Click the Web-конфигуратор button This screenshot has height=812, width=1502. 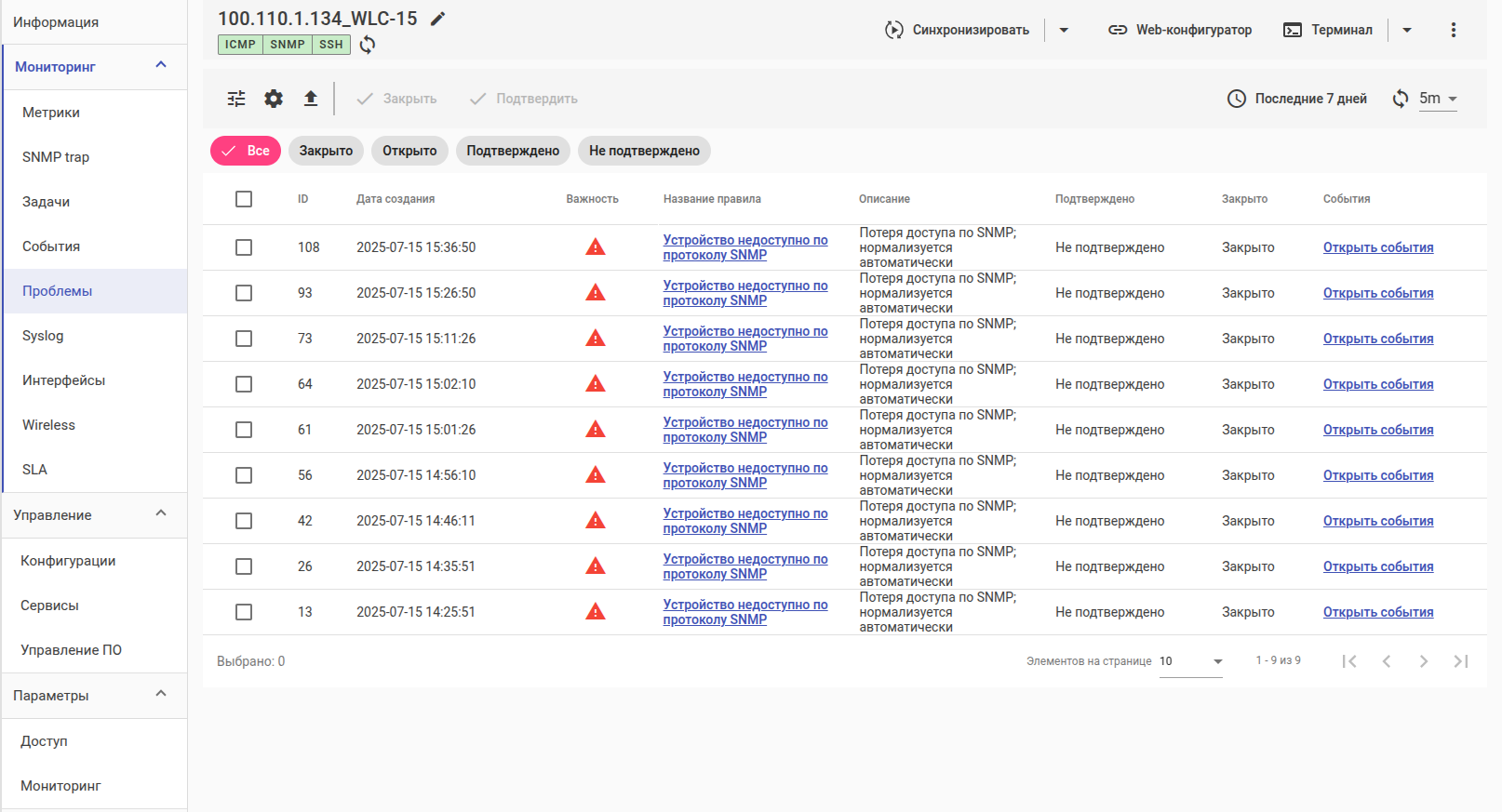pos(1180,30)
